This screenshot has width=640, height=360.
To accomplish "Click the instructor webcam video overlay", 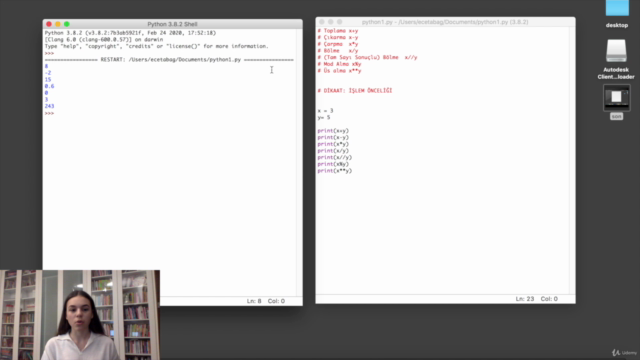I will pyautogui.click(x=80, y=315).
